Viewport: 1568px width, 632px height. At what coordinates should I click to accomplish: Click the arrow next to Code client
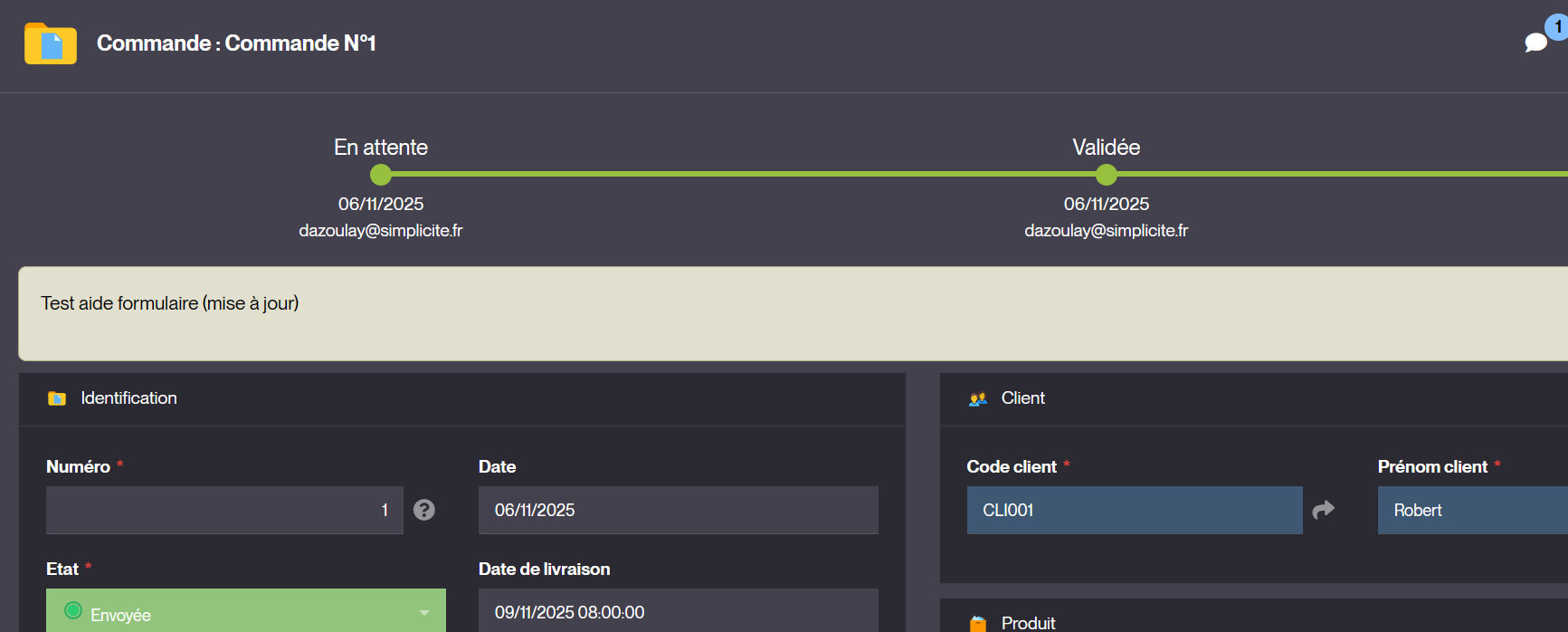pos(1323,510)
